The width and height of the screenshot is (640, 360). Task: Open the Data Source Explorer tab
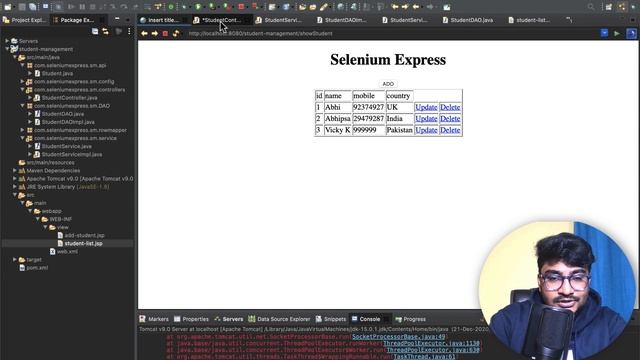[x=279, y=319]
